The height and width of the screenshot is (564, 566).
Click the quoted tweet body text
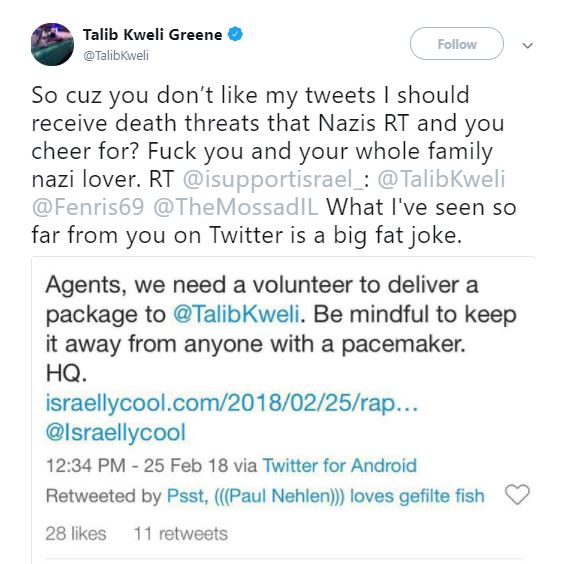[281, 329]
